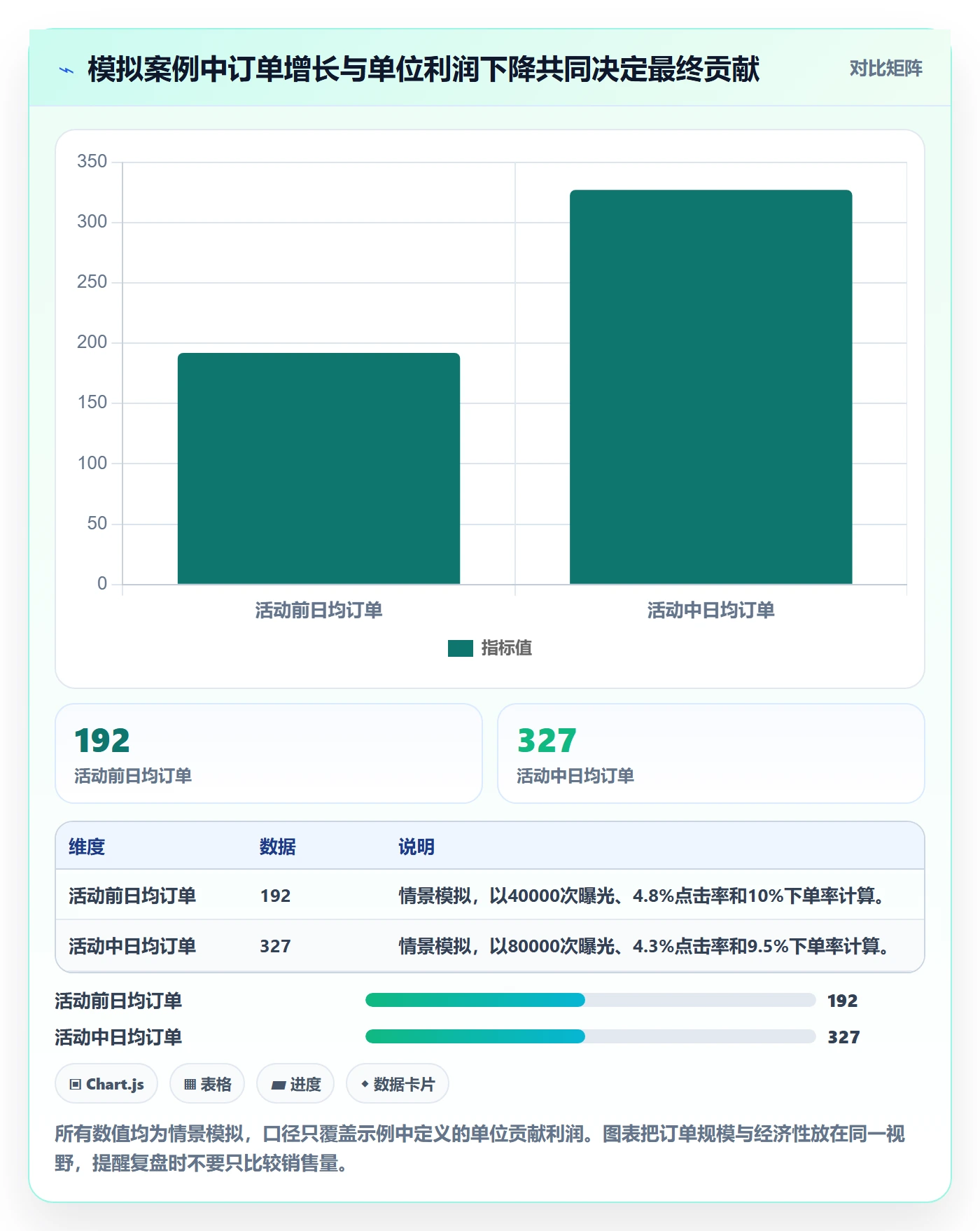The height and width of the screenshot is (1231, 980).
Task: Click the 活动前日均订单 progress bar
Action: 590,1000
